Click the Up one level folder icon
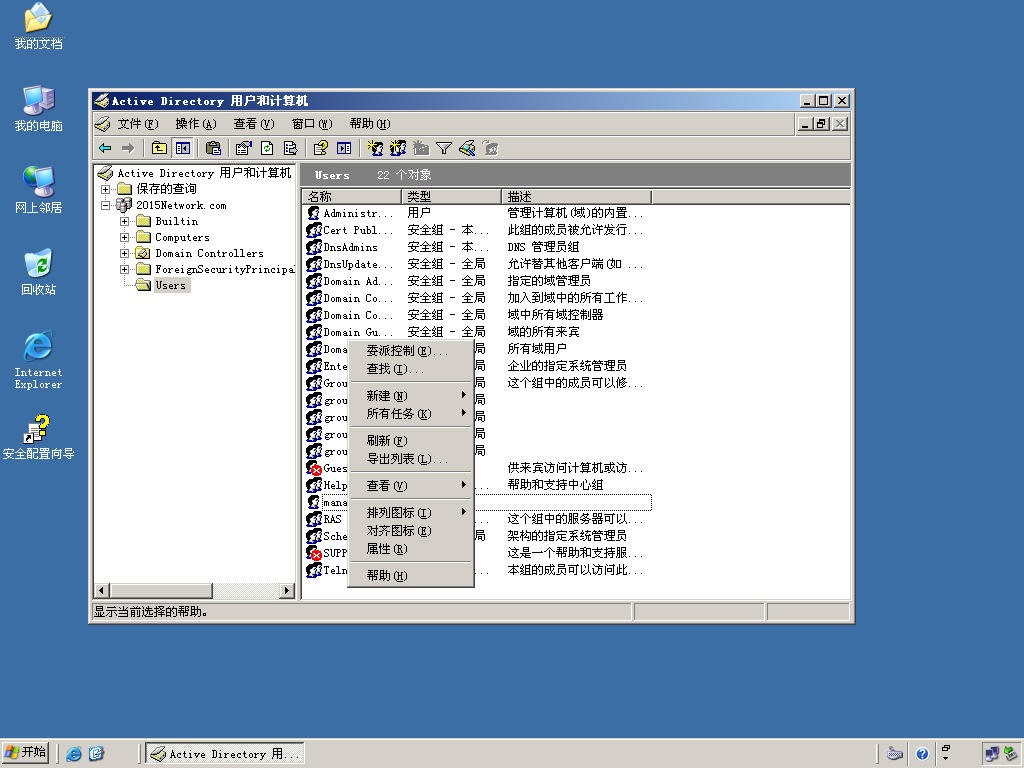Viewport: 1024px width, 768px height. (159, 148)
